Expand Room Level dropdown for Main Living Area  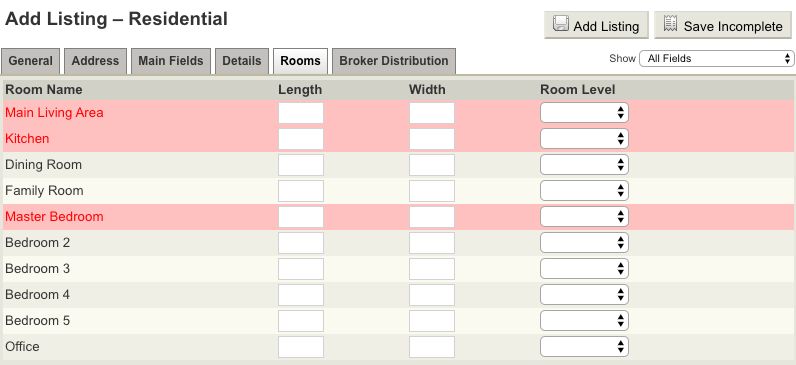coord(584,113)
